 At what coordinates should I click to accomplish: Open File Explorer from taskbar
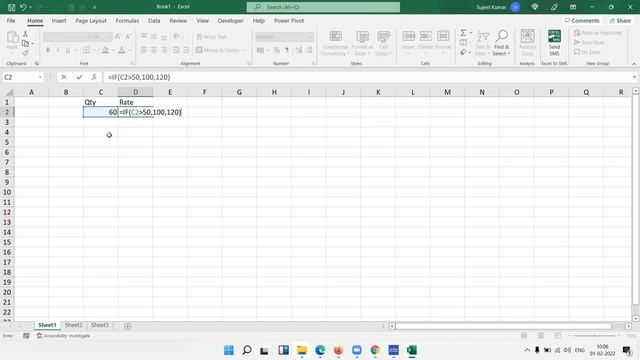[302, 350]
